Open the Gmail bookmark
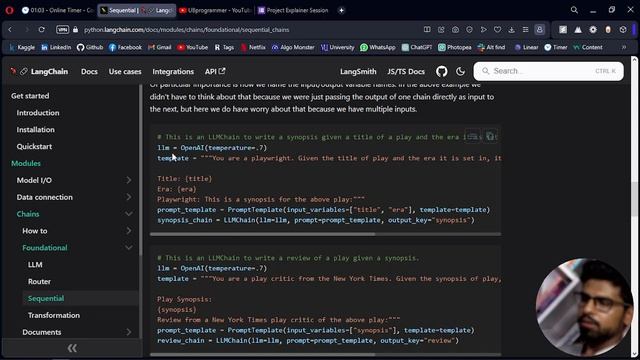The width and height of the screenshot is (640, 360). tap(160, 47)
